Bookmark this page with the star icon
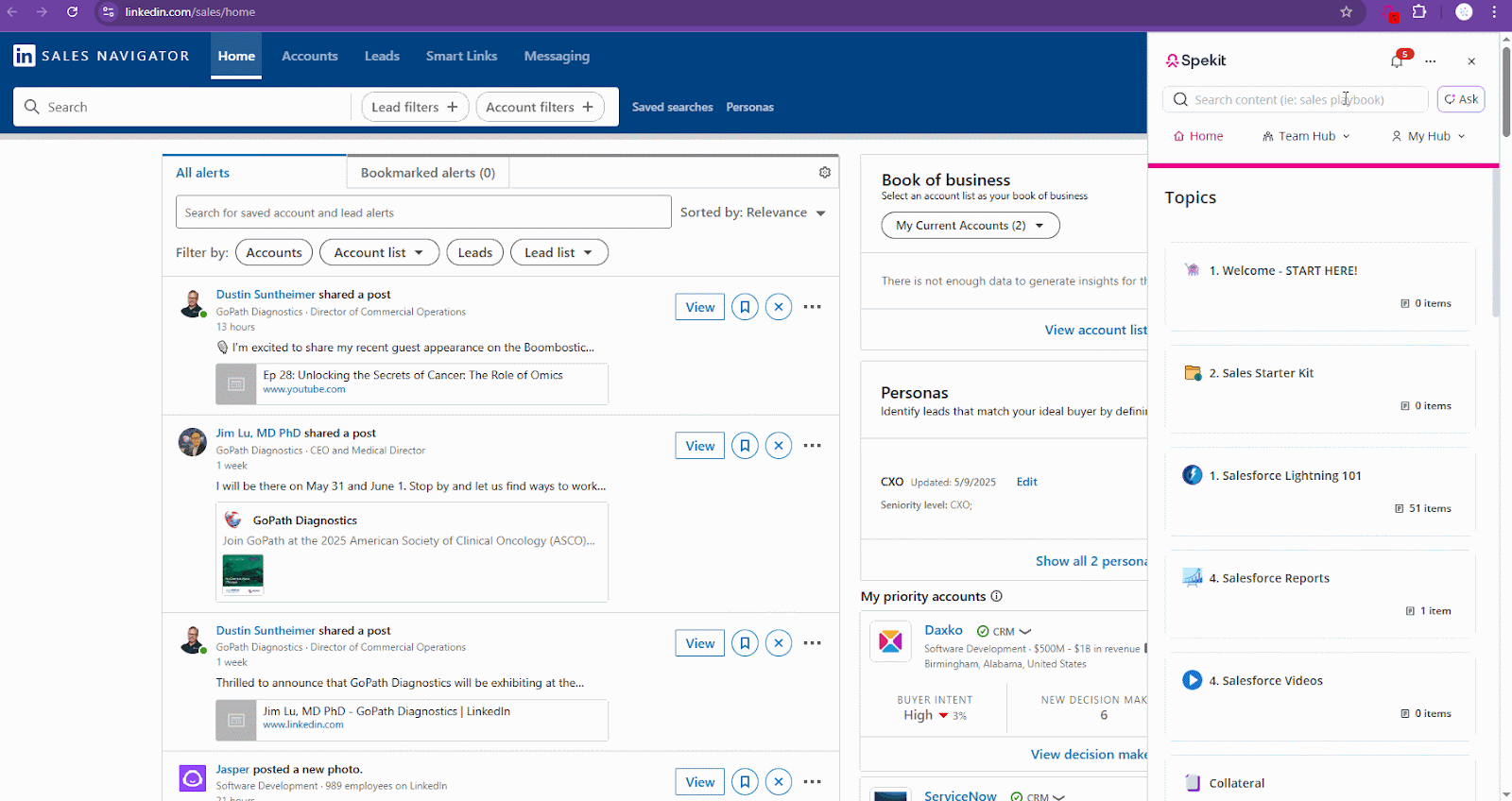 (1346, 12)
